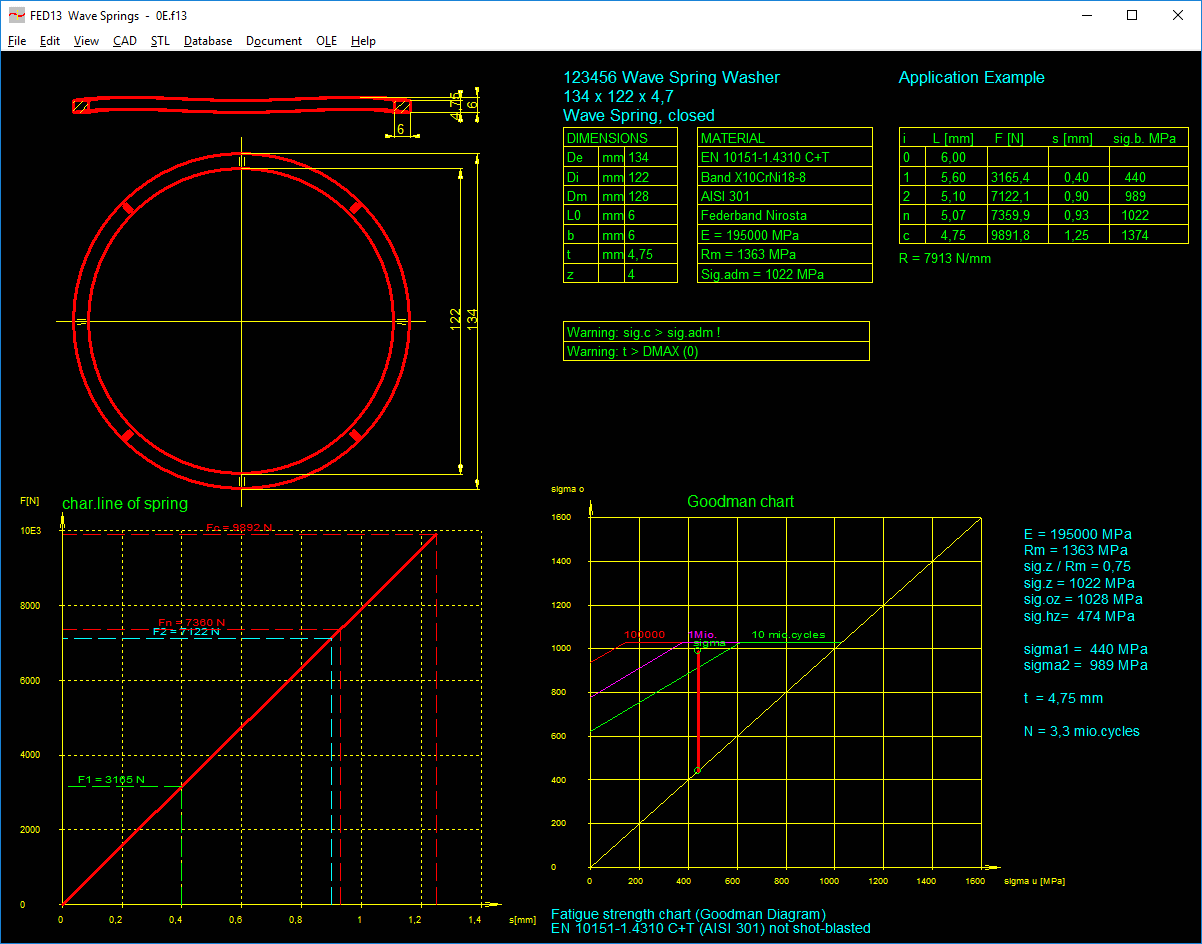Open the CAD menu
This screenshot has height=944, width=1202.
125,41
